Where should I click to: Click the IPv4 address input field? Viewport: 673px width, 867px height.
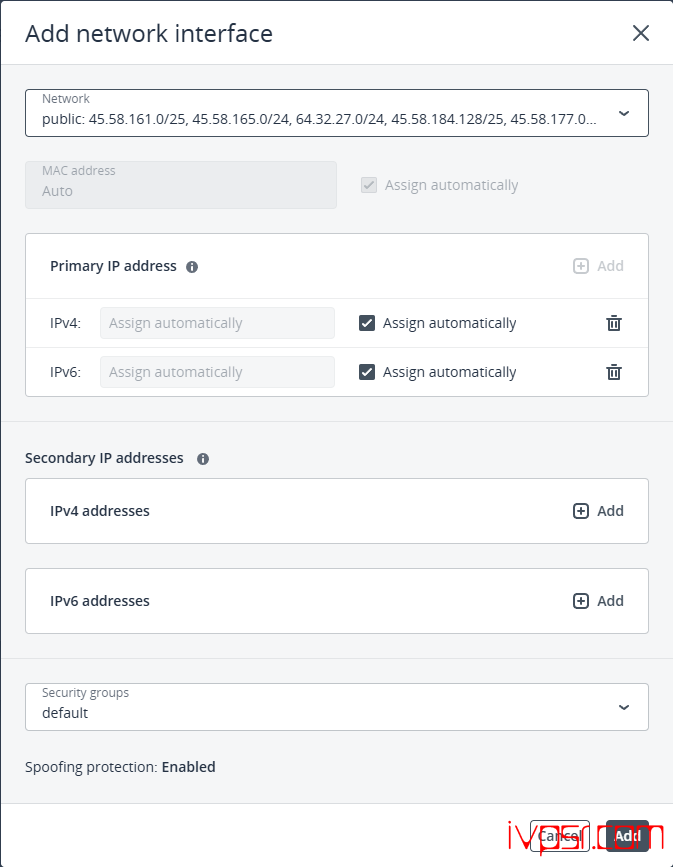217,323
